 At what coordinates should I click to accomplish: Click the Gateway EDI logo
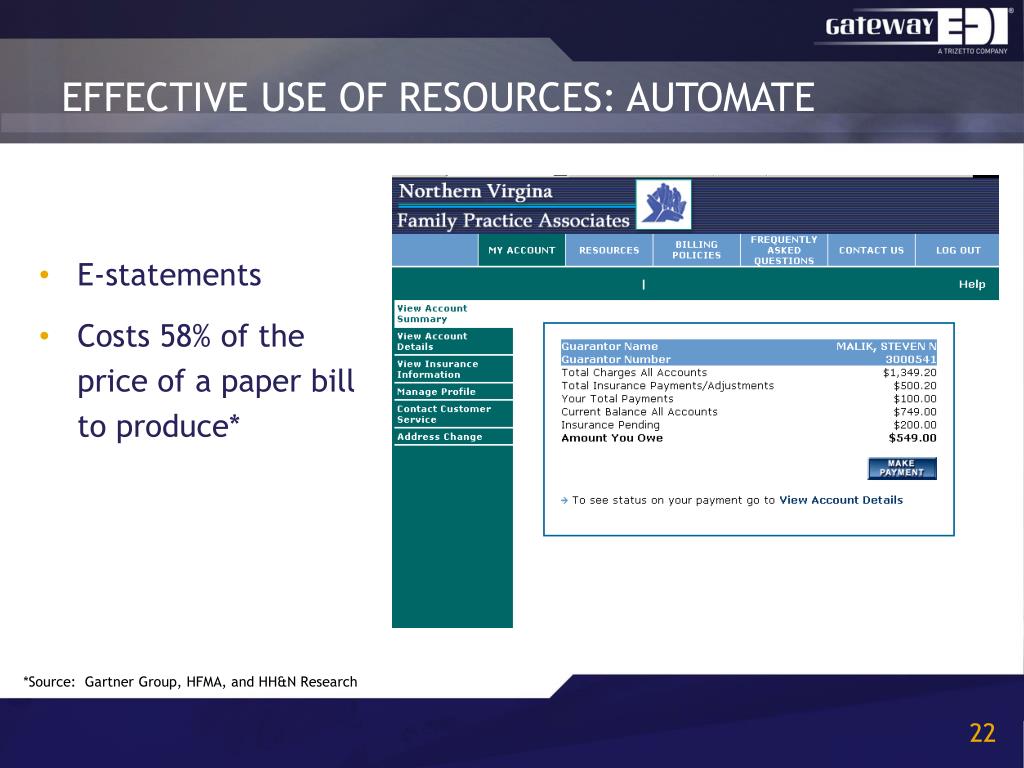point(916,29)
